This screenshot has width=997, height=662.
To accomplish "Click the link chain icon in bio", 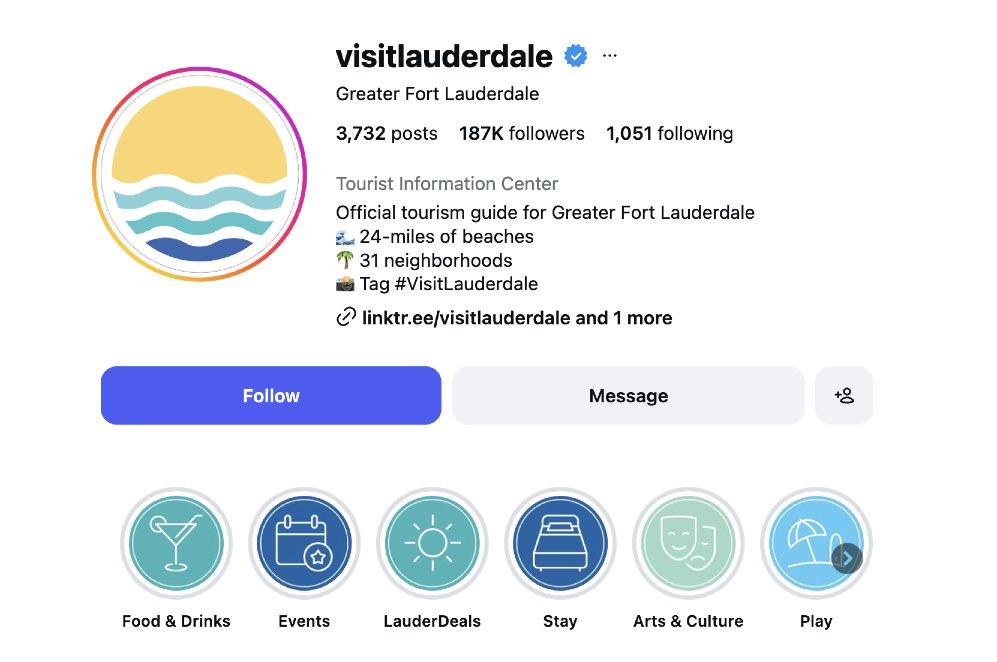I will (x=346, y=317).
